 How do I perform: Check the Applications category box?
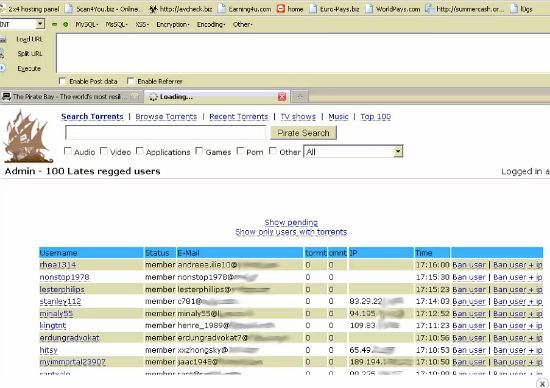point(139,151)
